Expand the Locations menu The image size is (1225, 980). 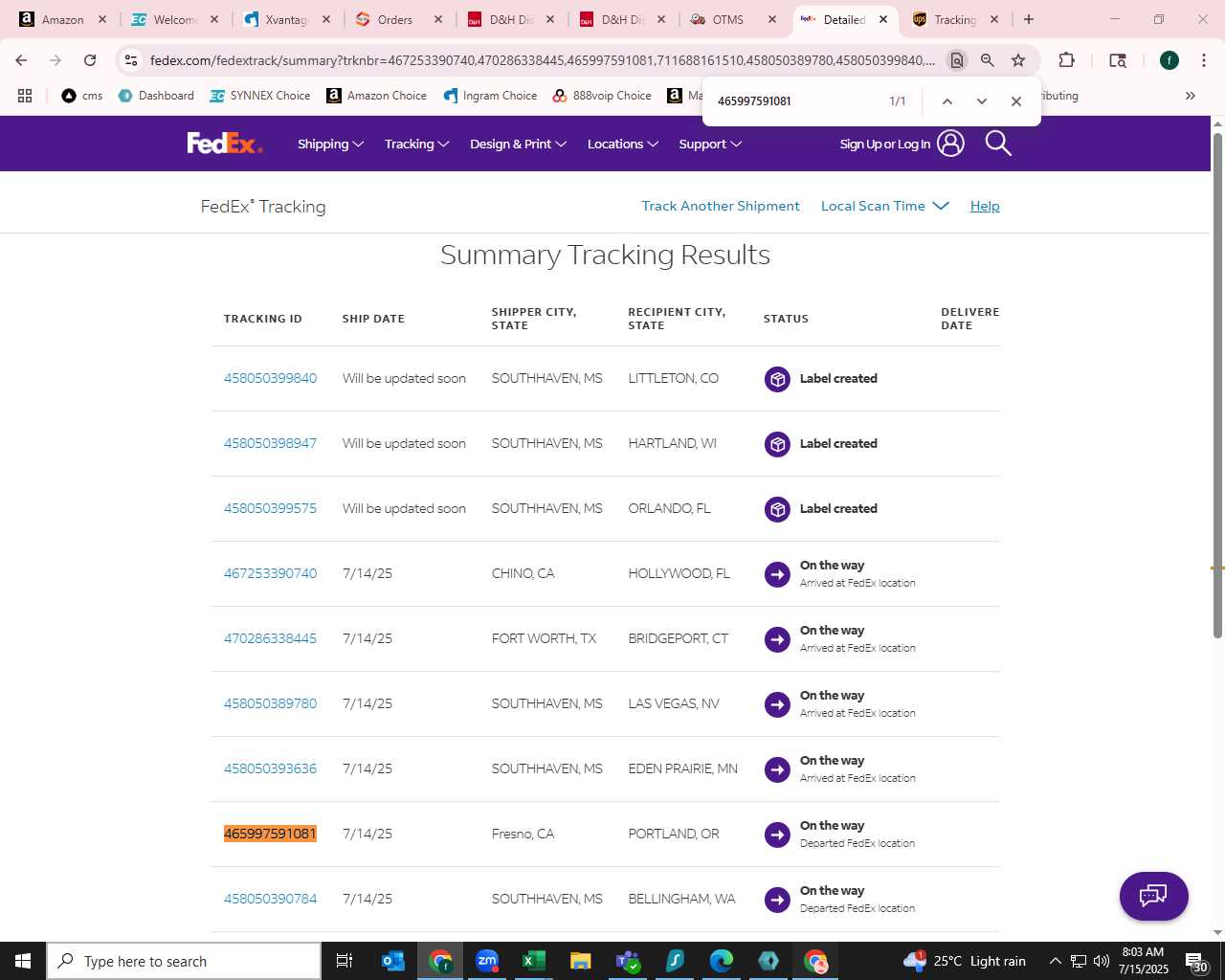pos(622,144)
